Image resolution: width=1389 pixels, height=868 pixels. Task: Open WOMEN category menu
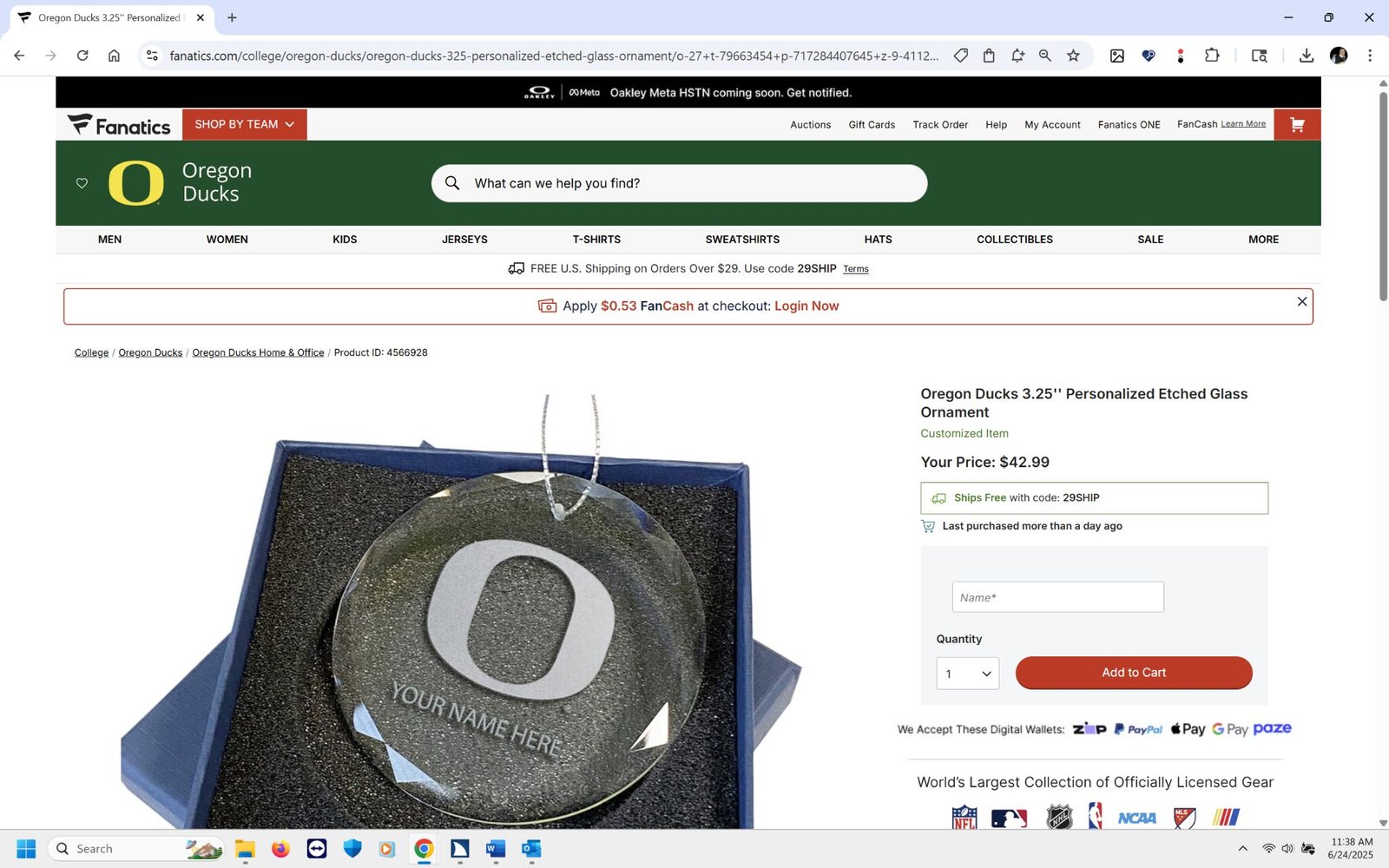tap(227, 240)
